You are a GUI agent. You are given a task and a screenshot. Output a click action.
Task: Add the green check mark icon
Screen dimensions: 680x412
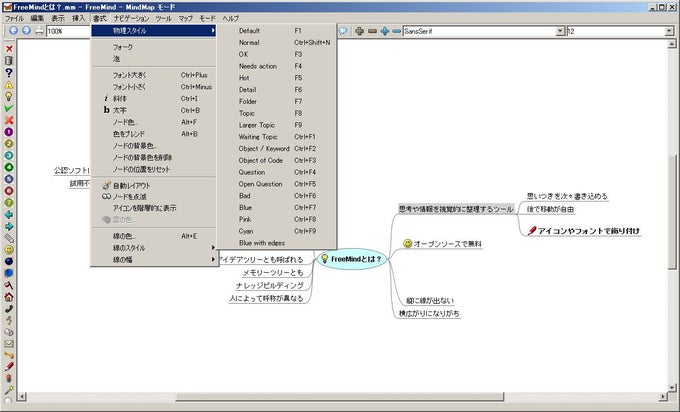click(9, 108)
